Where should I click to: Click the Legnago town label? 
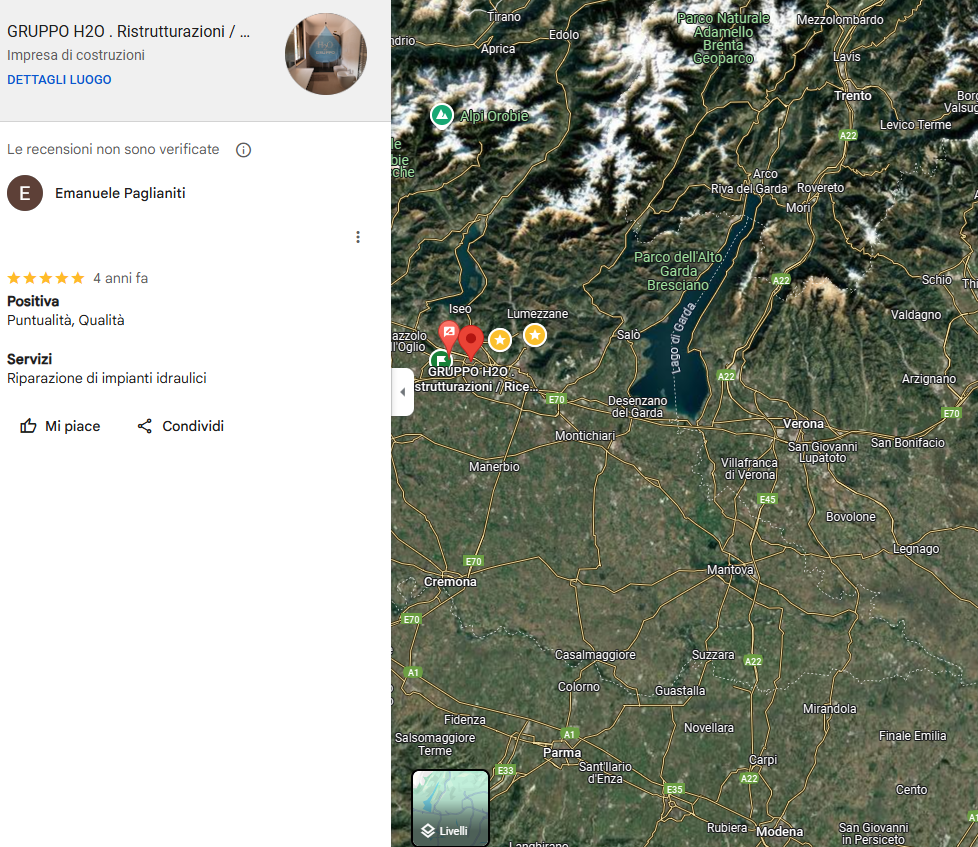(916, 549)
